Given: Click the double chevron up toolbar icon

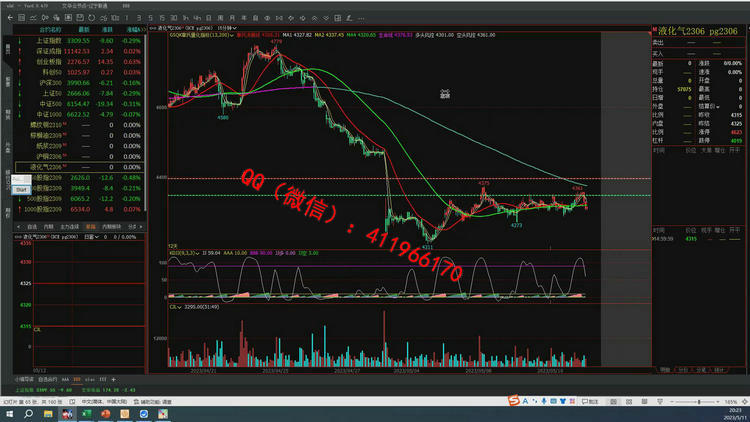Looking at the screenshot, I should click(x=314, y=18).
